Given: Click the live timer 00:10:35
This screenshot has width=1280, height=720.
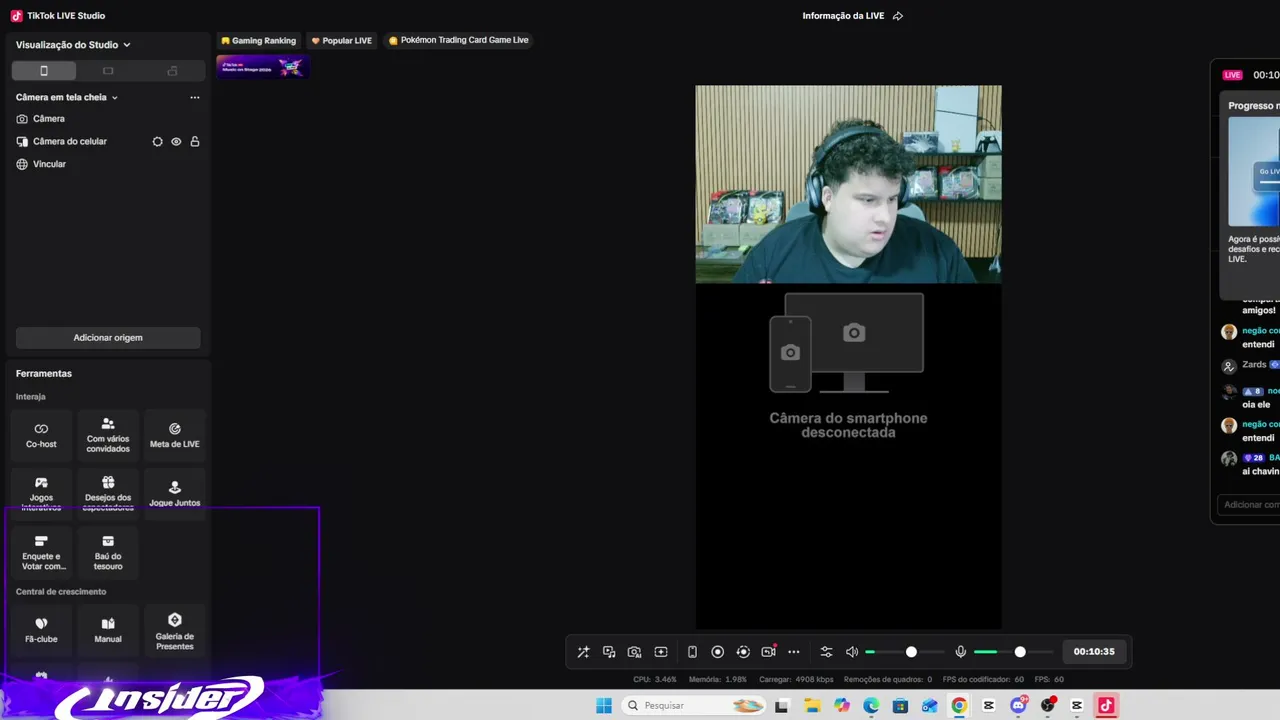Looking at the screenshot, I should coord(1094,652).
